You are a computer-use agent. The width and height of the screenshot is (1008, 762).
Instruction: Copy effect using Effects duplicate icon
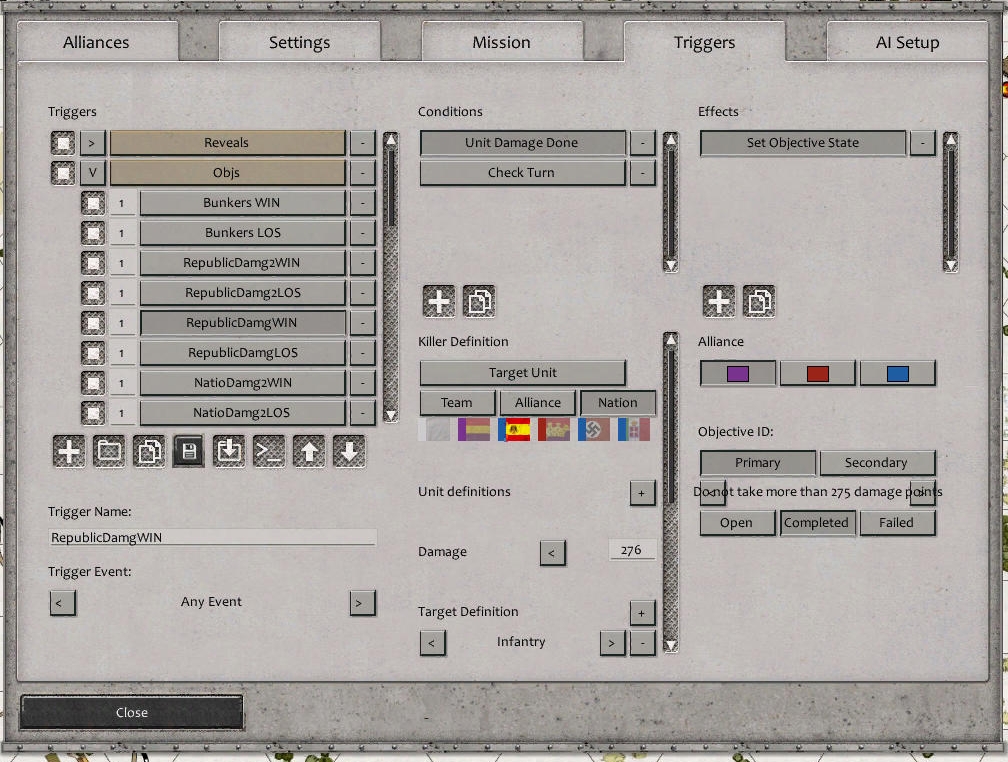759,301
